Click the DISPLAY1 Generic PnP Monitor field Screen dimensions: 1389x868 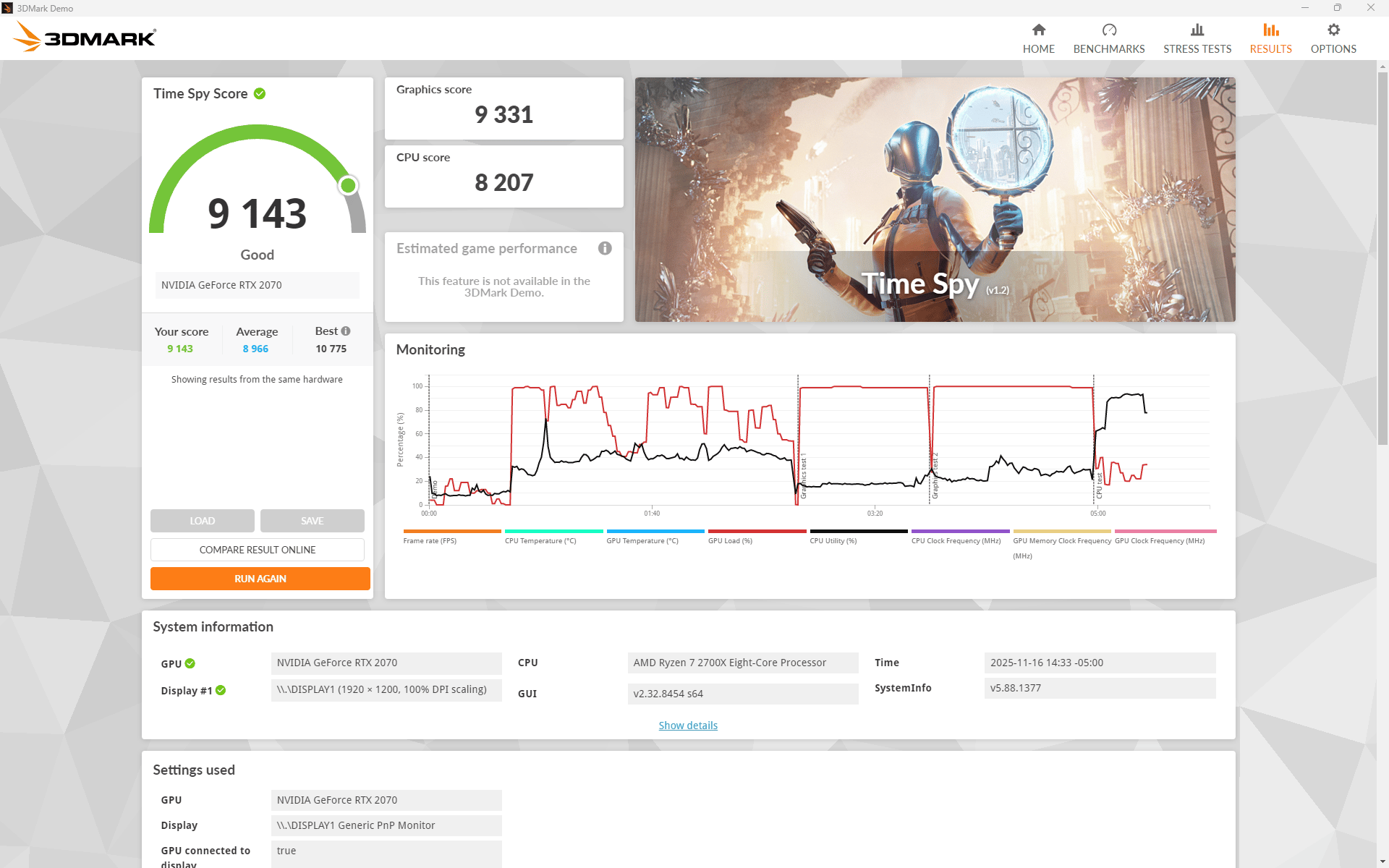386,825
